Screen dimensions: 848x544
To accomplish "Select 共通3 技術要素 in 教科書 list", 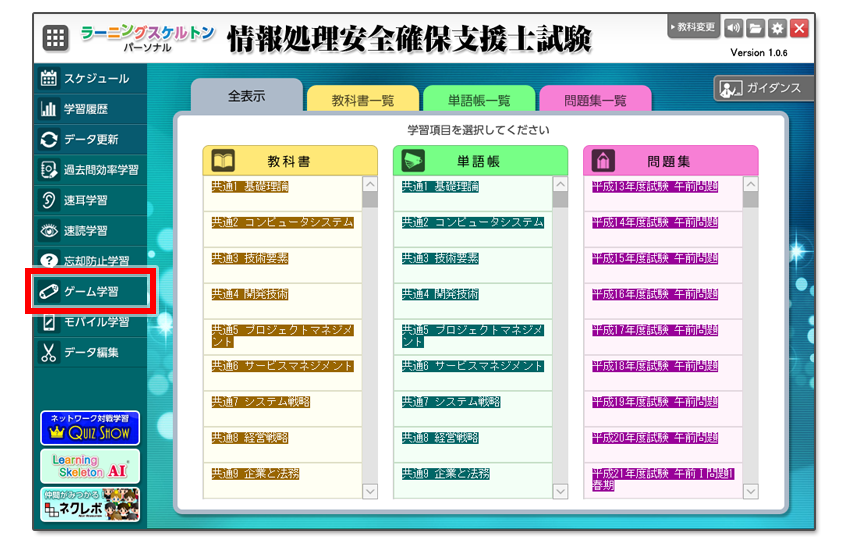I will [282, 265].
